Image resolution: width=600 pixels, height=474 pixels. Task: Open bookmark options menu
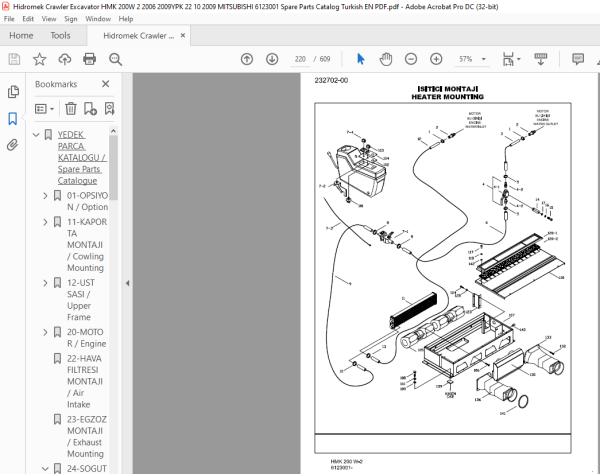pos(44,109)
